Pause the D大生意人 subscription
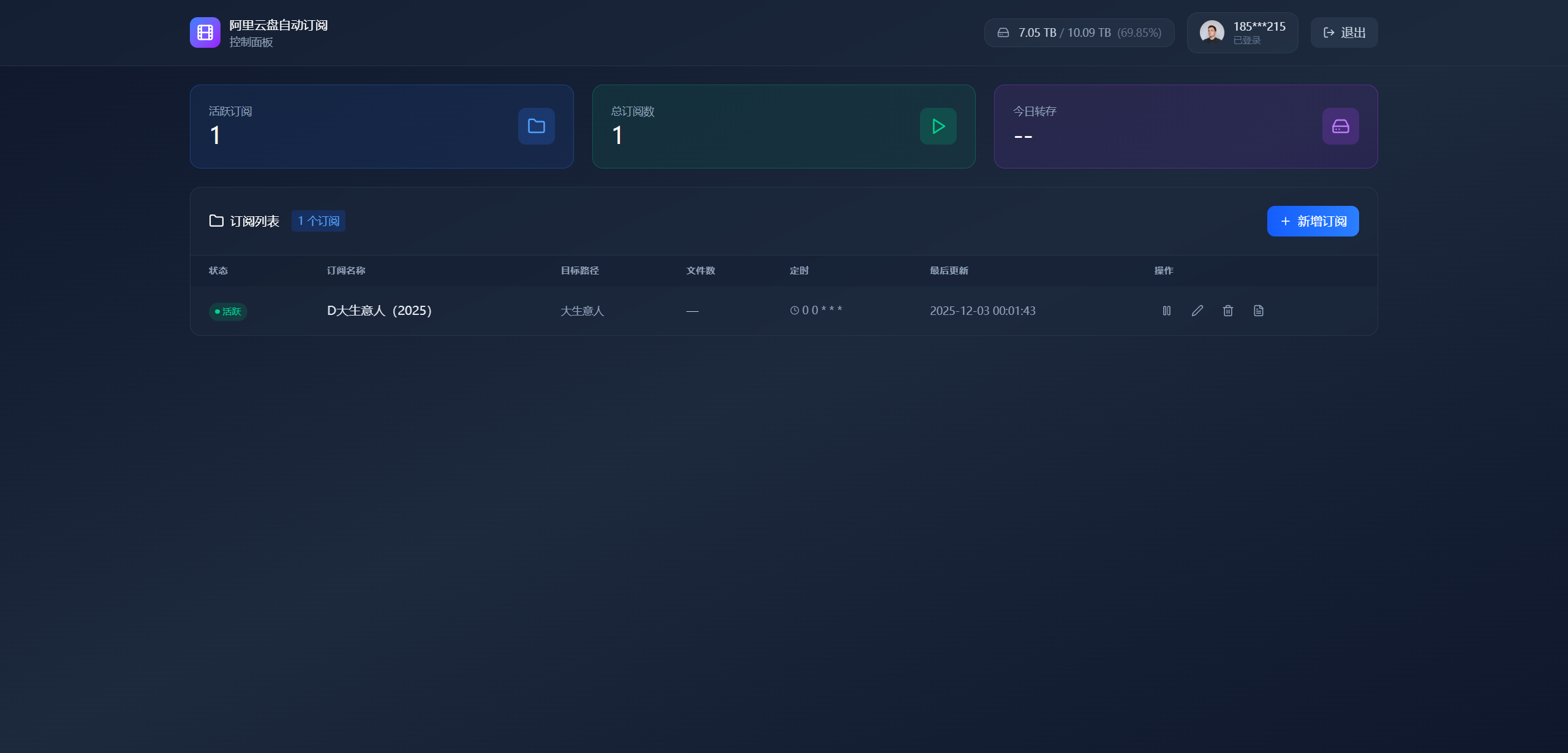Image resolution: width=1568 pixels, height=753 pixels. (1166, 311)
